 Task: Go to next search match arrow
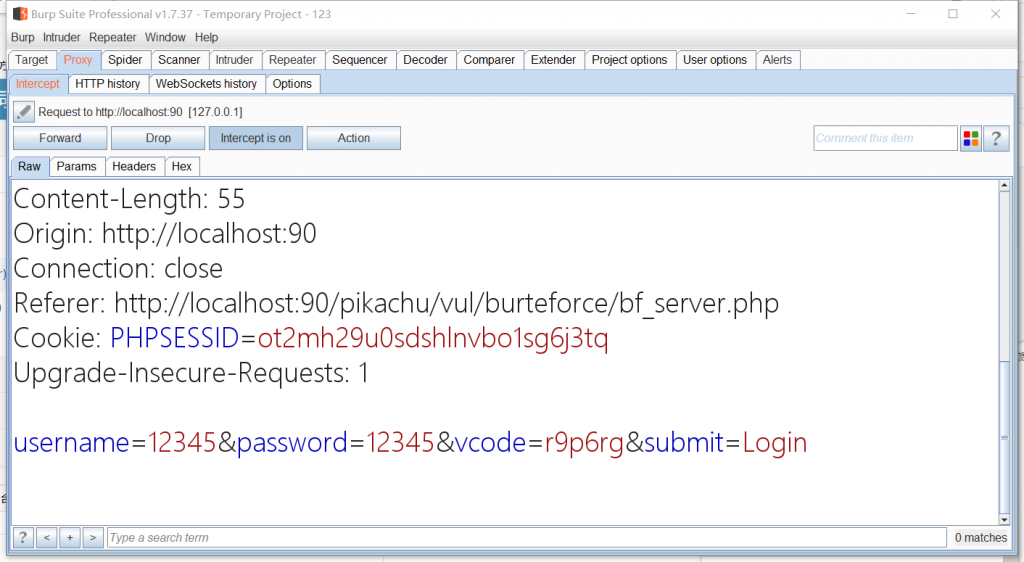tap(93, 538)
